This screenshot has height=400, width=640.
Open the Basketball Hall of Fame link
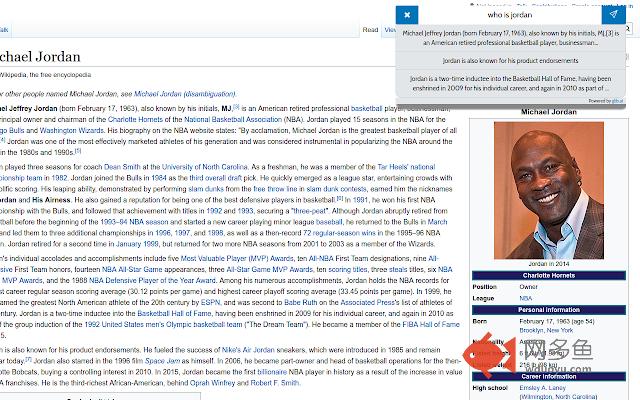[174, 313]
